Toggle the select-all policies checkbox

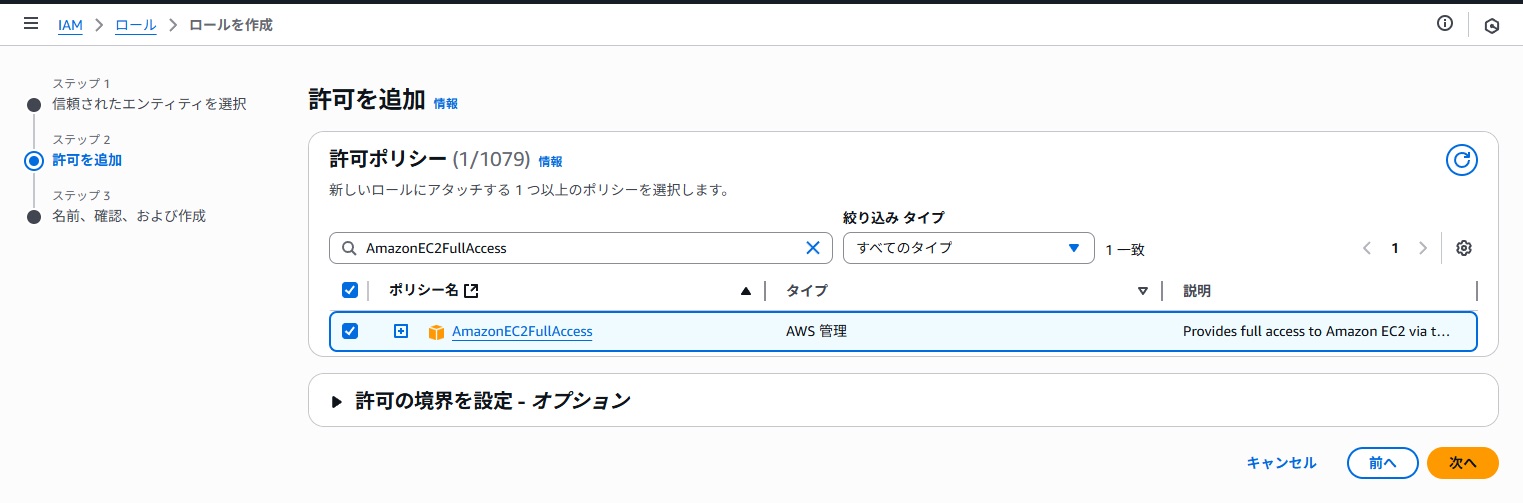click(x=350, y=290)
